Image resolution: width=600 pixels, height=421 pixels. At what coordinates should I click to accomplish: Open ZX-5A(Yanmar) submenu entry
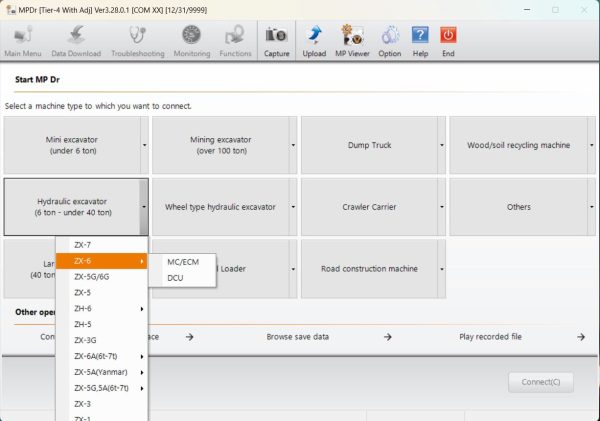click(x=102, y=372)
